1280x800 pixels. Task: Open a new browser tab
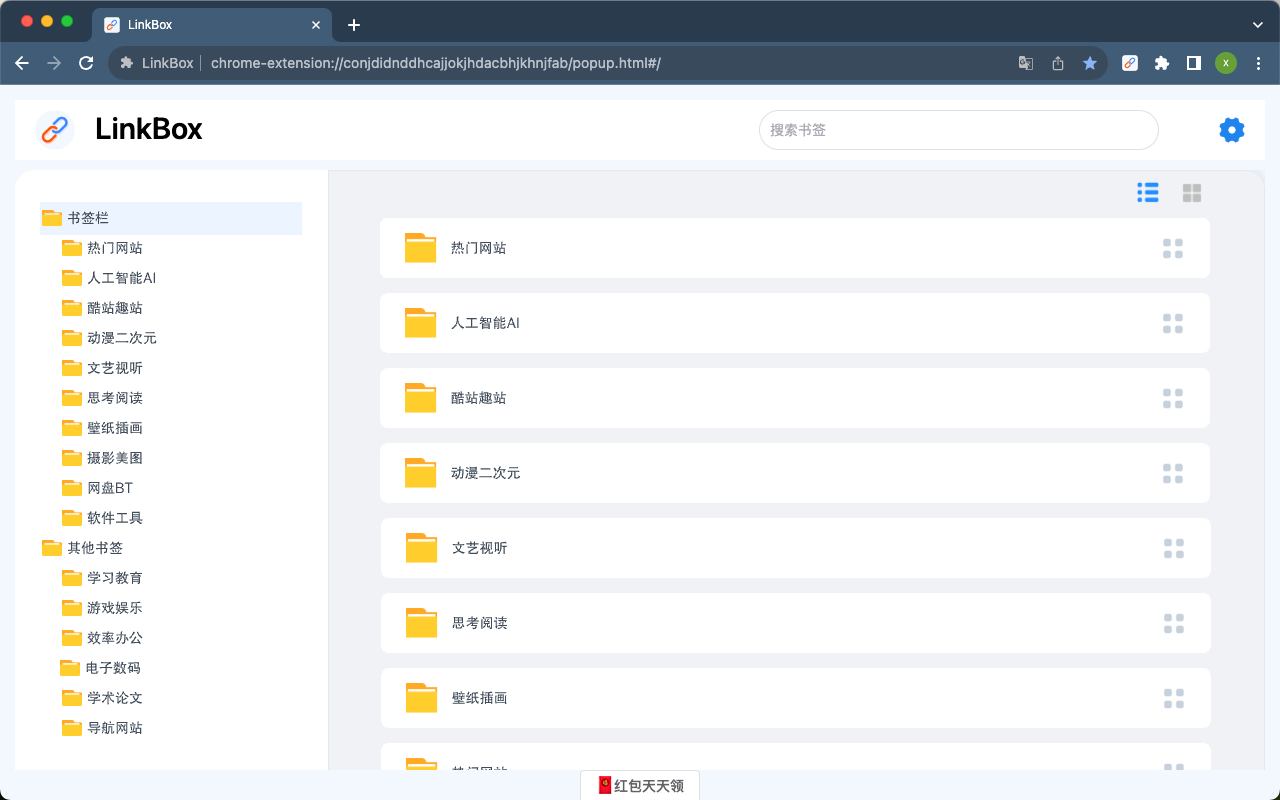[353, 25]
